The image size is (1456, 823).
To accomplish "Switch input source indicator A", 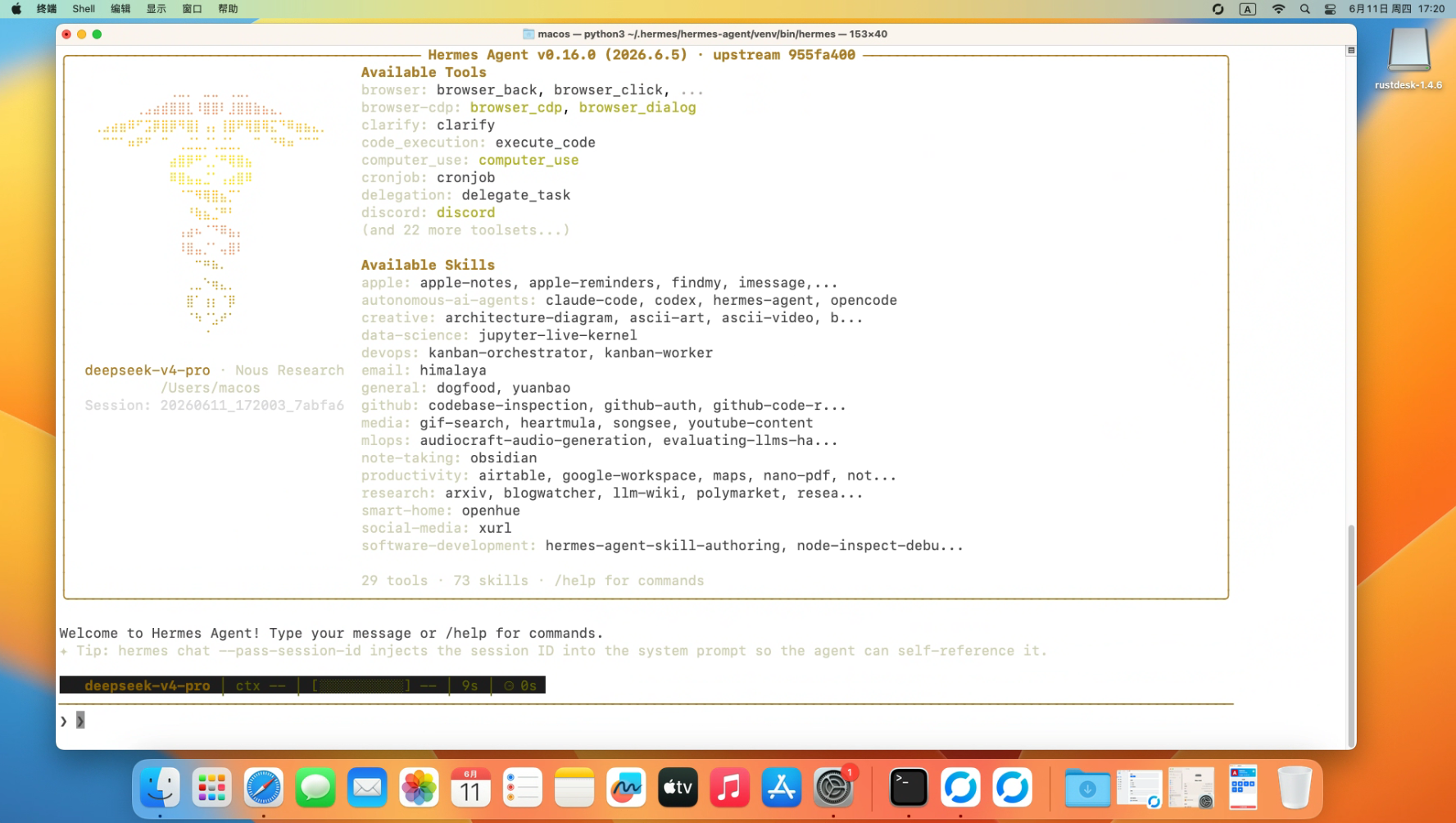I will pyautogui.click(x=1248, y=9).
